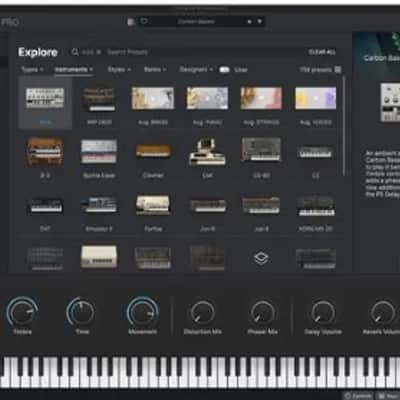This screenshot has width=400, height=400.
Task: Click the Timbre knob
Action: [22, 312]
